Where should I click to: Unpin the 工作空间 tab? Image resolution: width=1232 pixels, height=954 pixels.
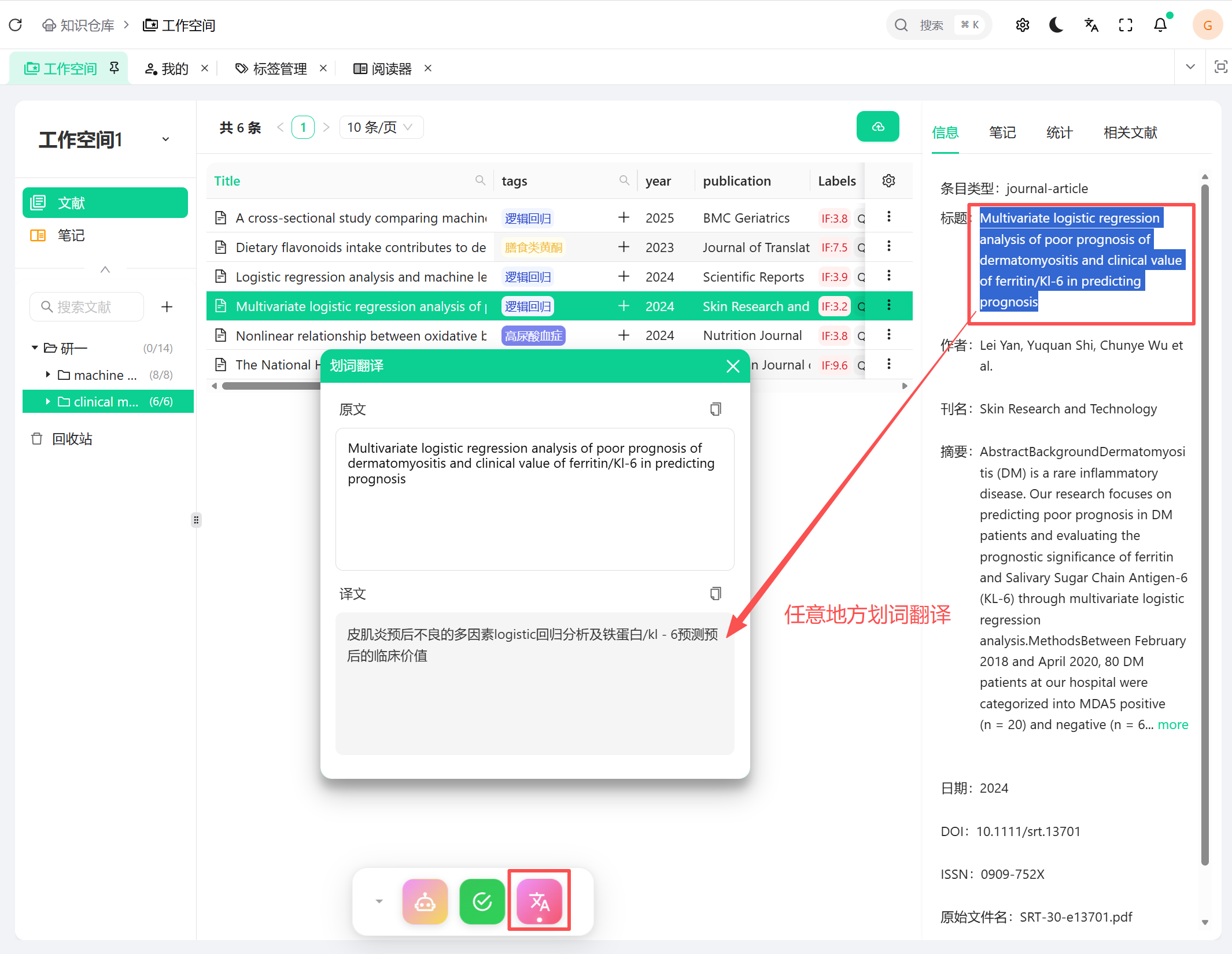click(114, 67)
